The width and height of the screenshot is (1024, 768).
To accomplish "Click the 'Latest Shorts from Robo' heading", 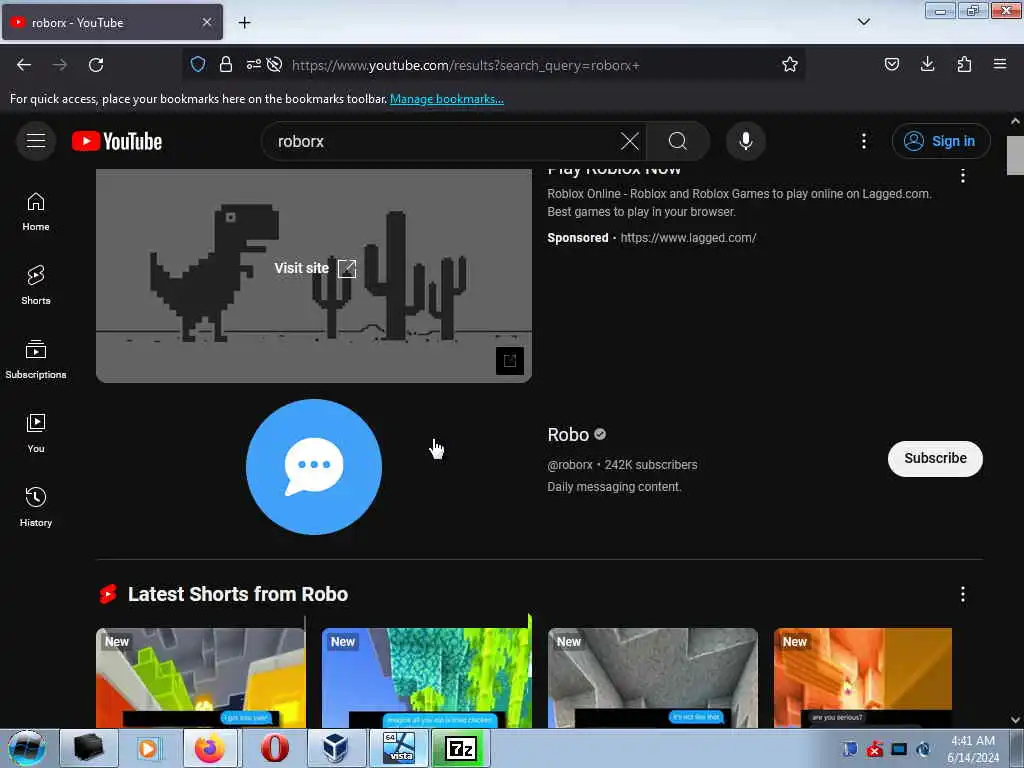I will click(x=238, y=594).
